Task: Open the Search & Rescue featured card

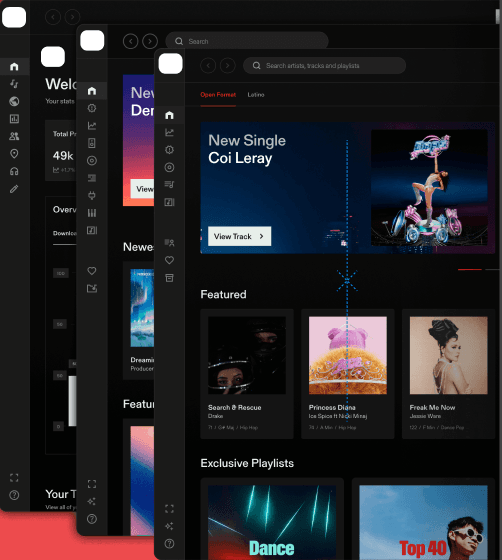Action: (x=247, y=374)
